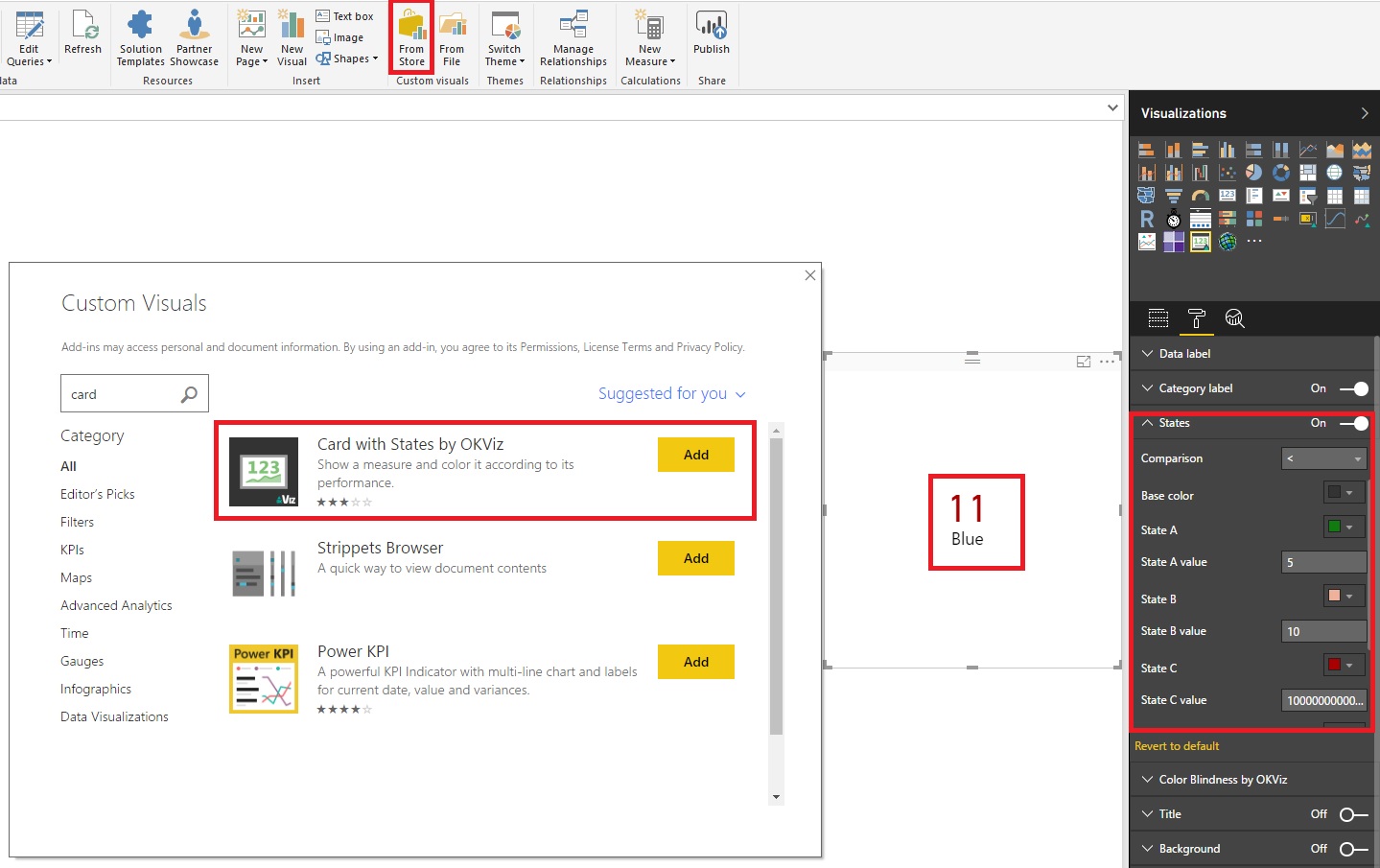This screenshot has width=1380, height=868.
Task: Open the Shapes dropdown
Action: pos(346,59)
